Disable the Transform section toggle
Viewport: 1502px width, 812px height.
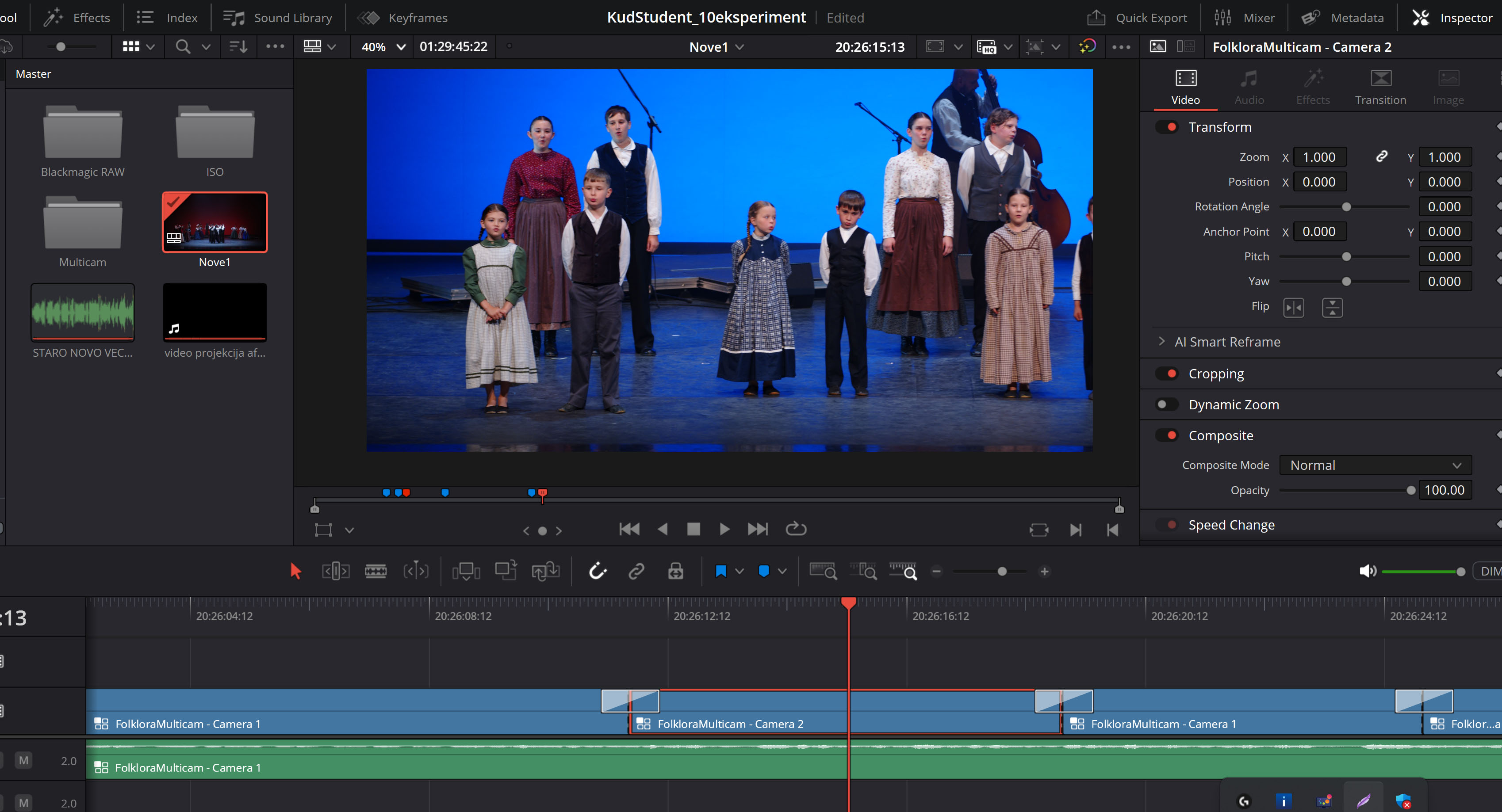click(1167, 127)
